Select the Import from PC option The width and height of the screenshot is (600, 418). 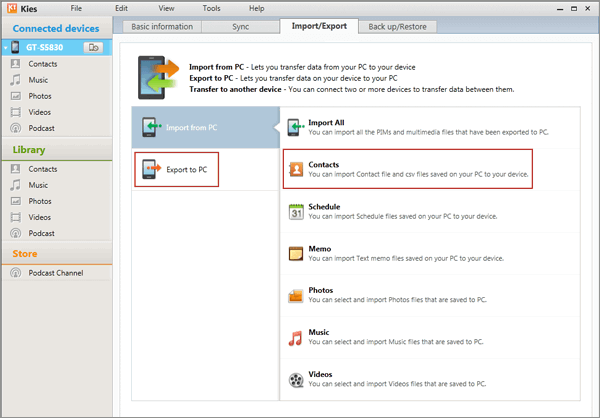pyautogui.click(x=192, y=128)
